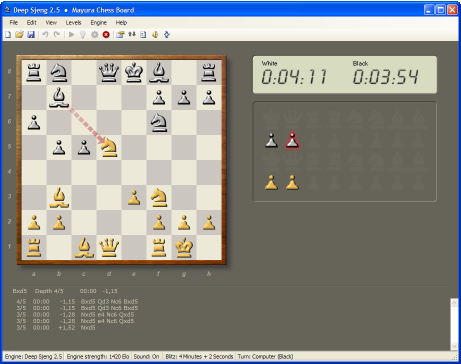Open the Edit menu
This screenshot has height=364, width=461.
(32, 23)
